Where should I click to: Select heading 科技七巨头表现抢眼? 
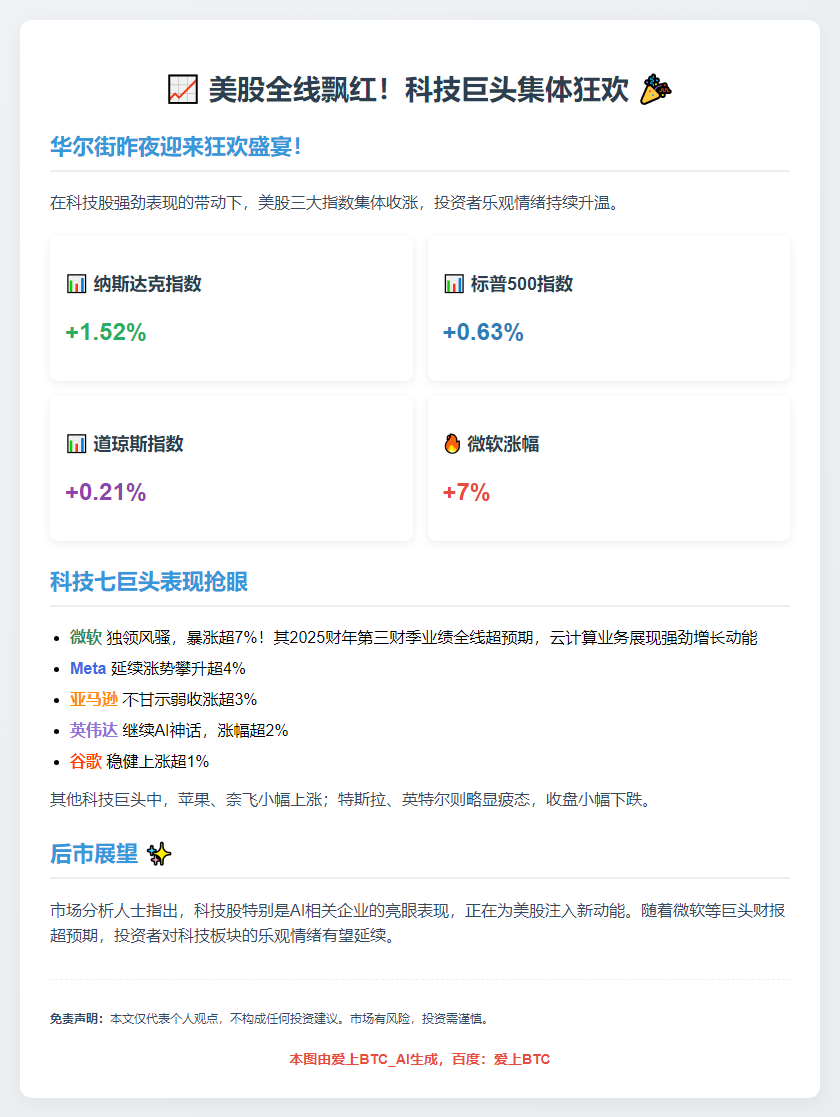click(x=149, y=582)
